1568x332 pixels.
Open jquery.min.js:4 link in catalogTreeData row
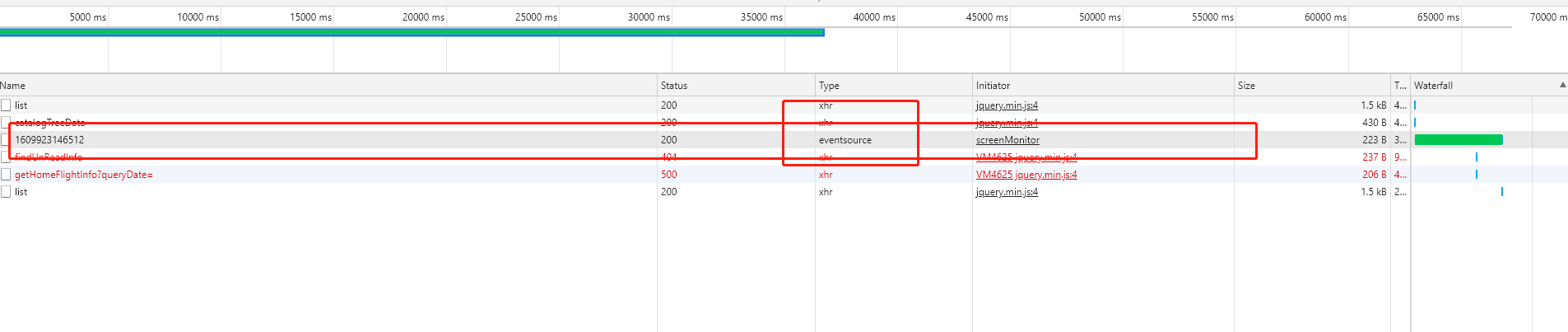1007,123
